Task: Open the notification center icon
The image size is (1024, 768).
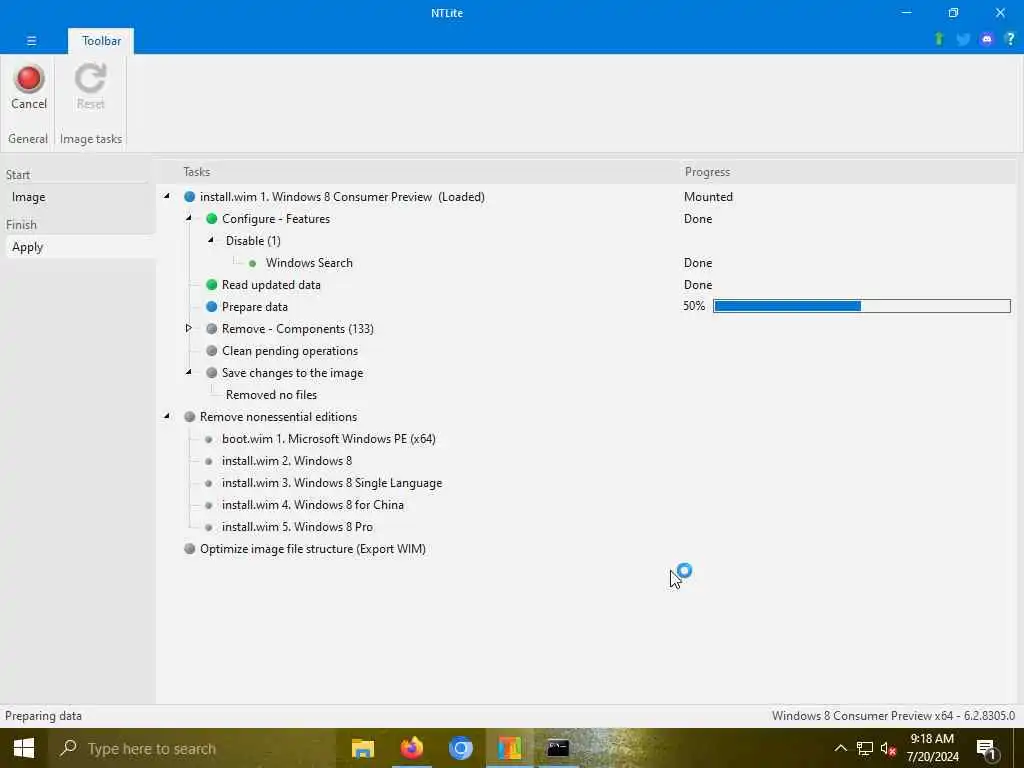Action: tap(986, 748)
